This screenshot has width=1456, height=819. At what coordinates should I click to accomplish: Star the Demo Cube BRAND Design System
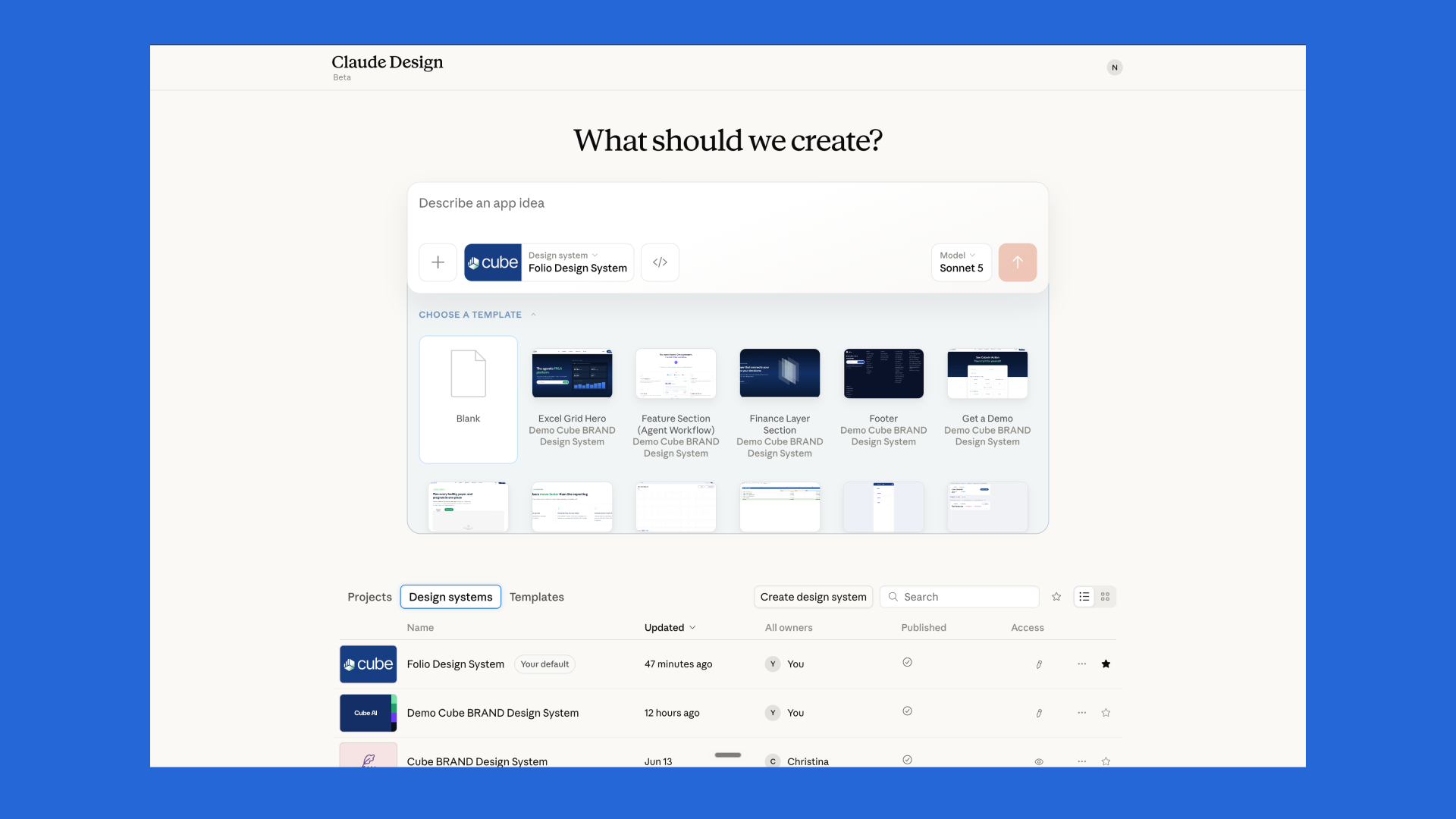point(1106,713)
